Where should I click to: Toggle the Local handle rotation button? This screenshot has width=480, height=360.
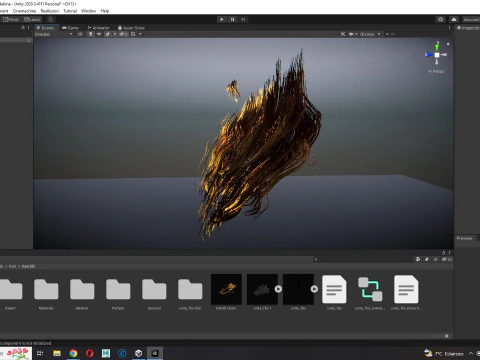pos(32,19)
